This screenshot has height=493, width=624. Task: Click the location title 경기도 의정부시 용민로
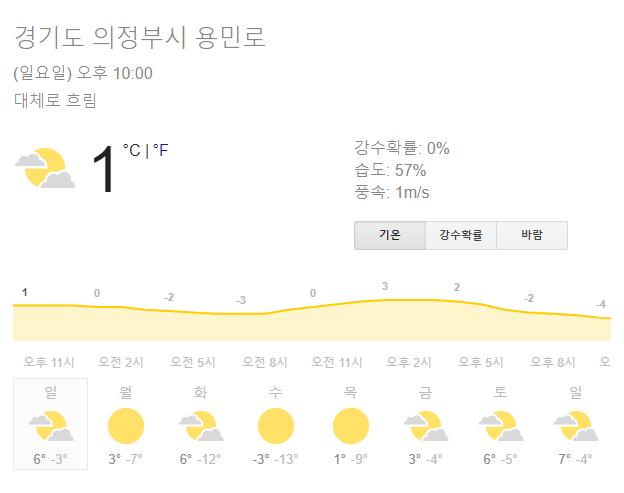pyautogui.click(x=140, y=38)
